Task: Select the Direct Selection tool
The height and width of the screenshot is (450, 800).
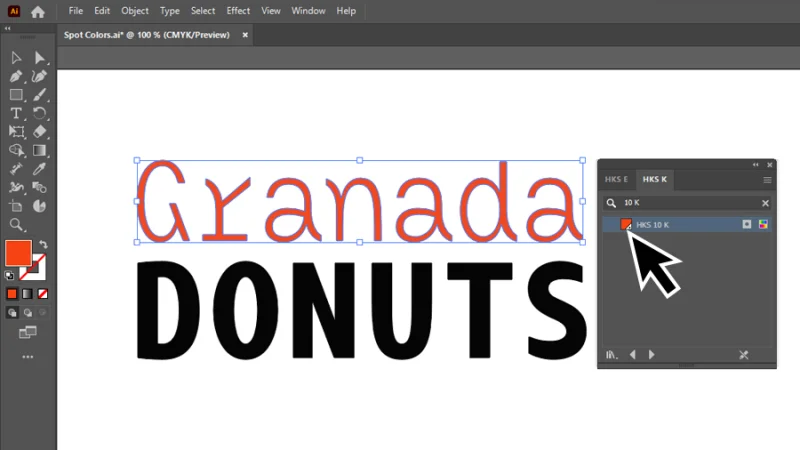Action: (39, 58)
